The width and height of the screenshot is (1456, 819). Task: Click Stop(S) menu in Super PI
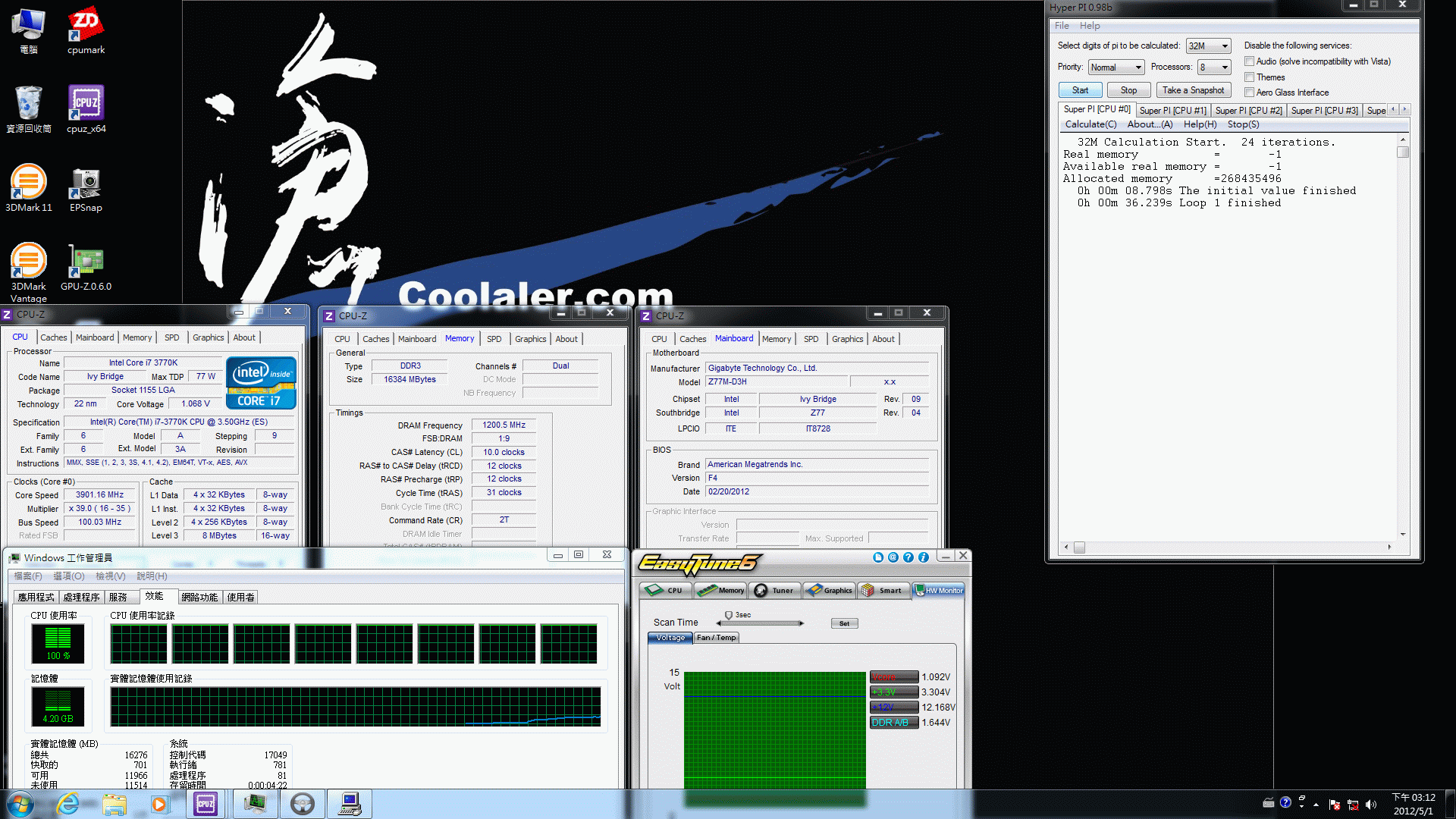[x=1243, y=124]
